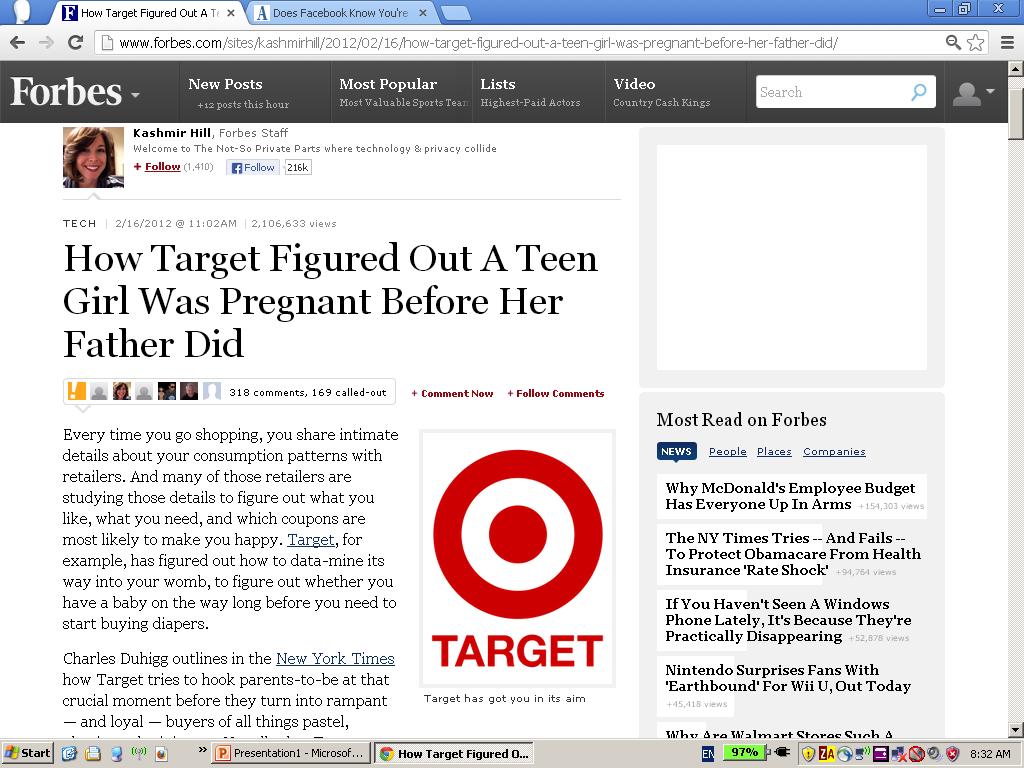
Task: Click the red shield tray icon
Action: pyautogui.click(x=953, y=754)
